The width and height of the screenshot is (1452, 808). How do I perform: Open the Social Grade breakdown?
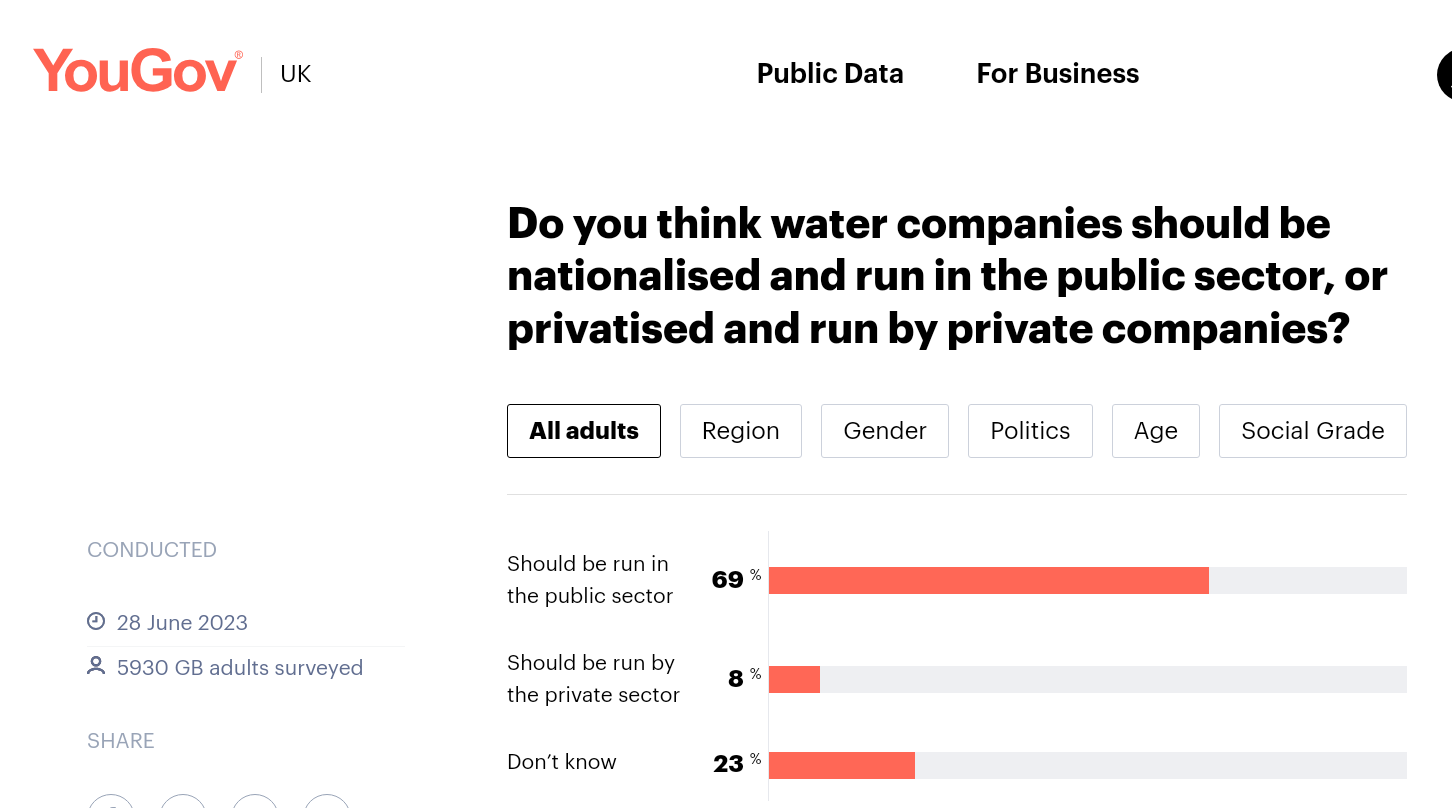click(1312, 430)
